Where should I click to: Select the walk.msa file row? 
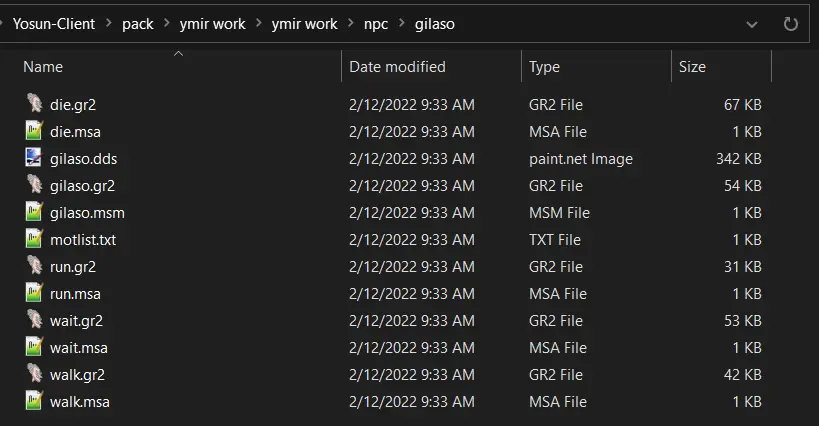393,401
